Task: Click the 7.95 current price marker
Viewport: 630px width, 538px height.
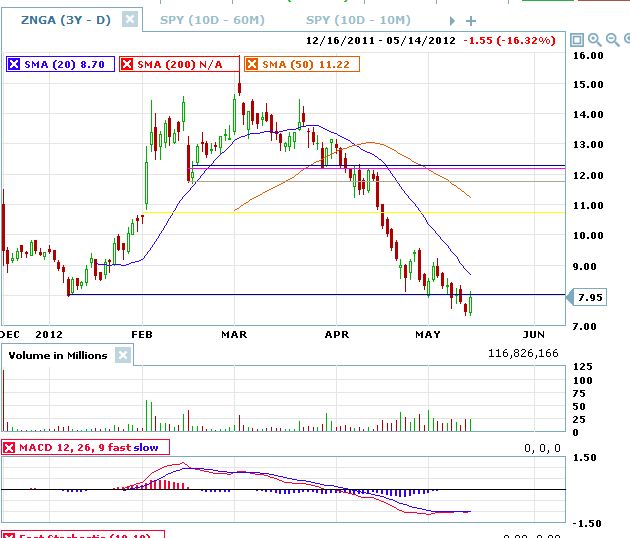Action: pos(586,298)
